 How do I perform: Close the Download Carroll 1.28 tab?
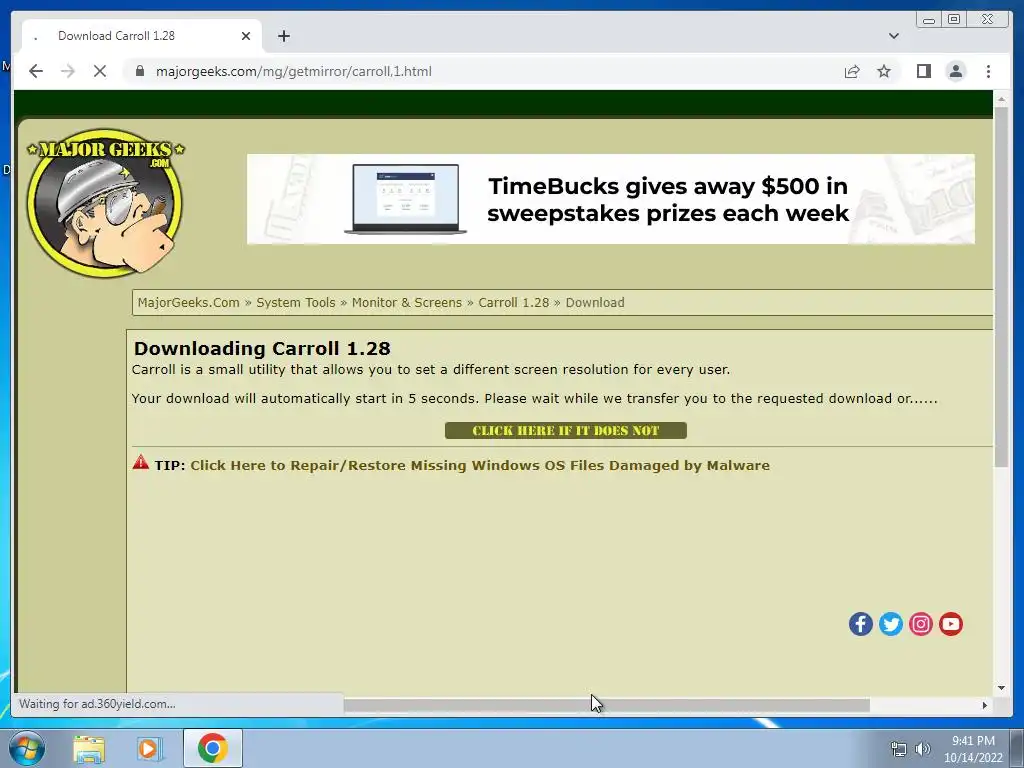coord(246,36)
